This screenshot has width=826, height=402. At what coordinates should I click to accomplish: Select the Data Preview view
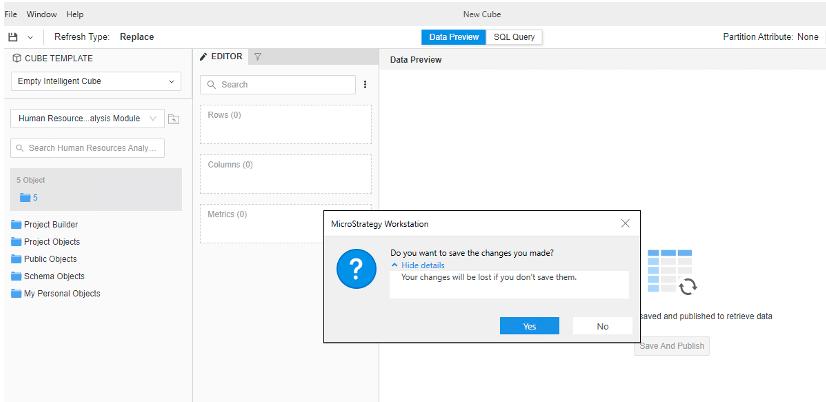453,37
